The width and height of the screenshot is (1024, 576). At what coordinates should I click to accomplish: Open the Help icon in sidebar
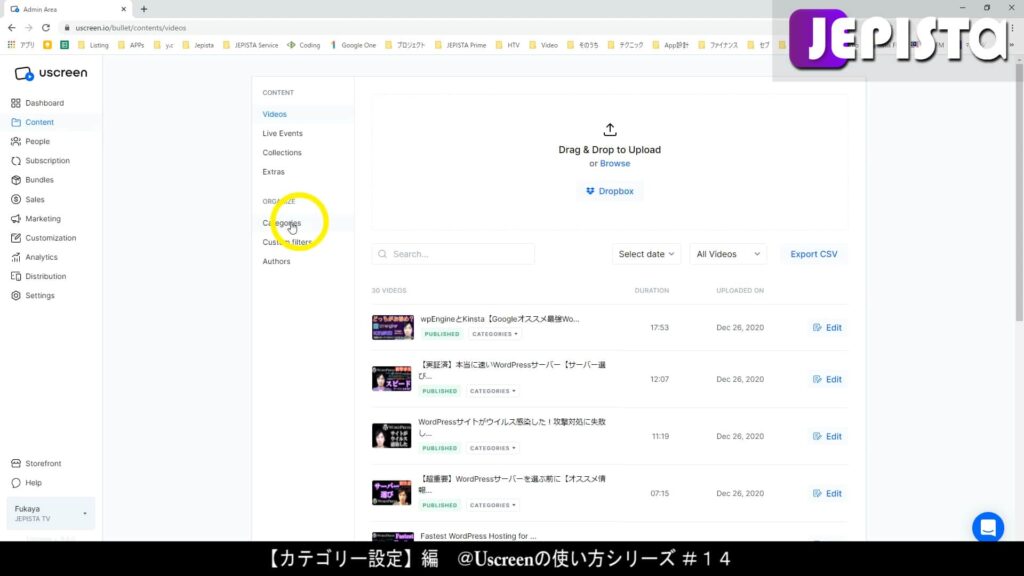(16, 483)
